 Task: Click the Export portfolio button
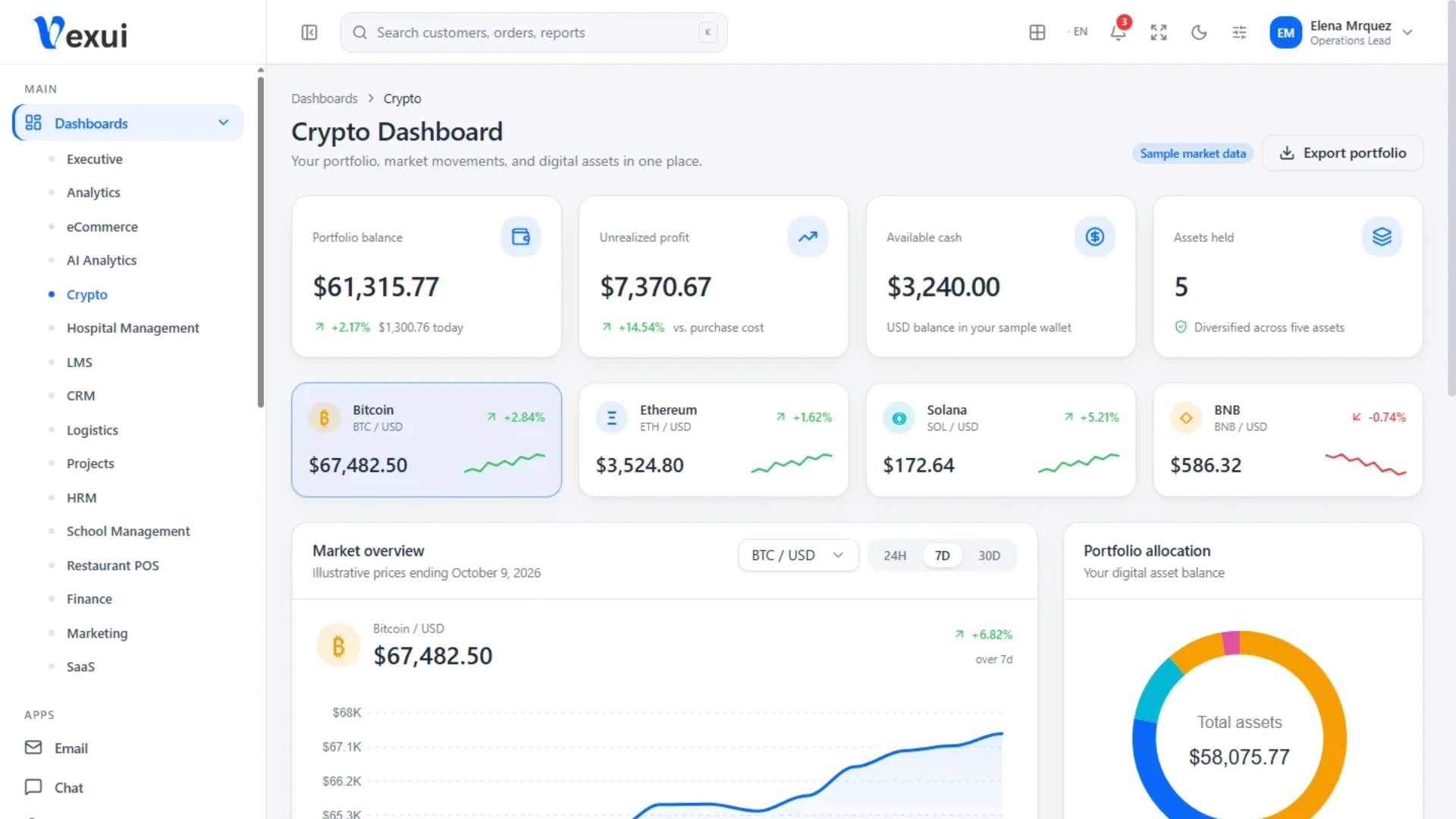(x=1342, y=153)
